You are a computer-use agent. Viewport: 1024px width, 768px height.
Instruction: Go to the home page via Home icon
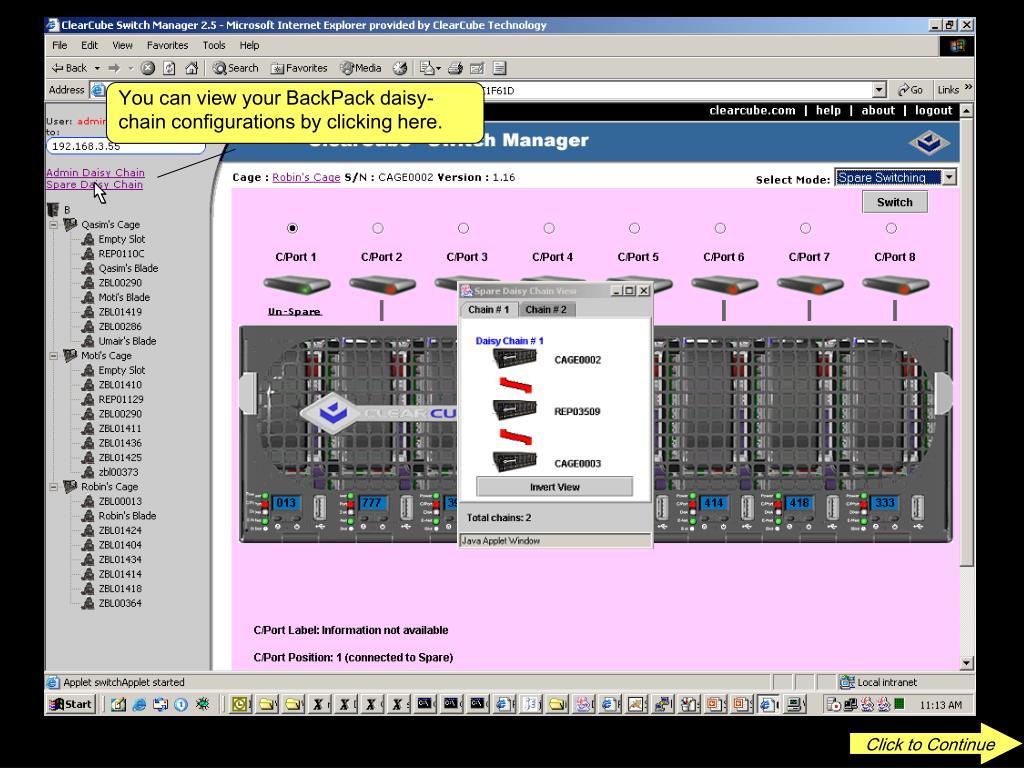click(x=191, y=68)
